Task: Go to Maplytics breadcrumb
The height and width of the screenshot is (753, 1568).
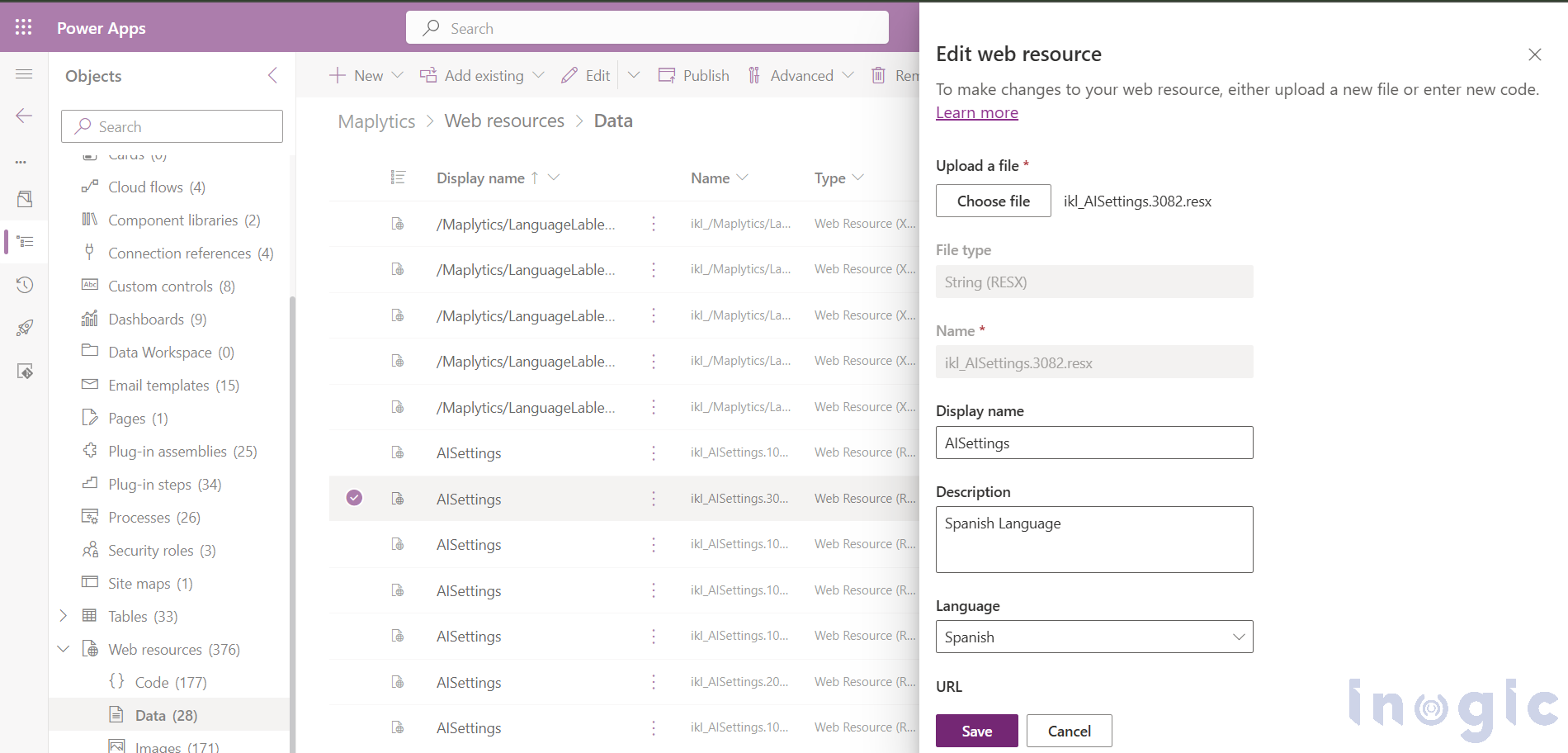Action: [x=376, y=121]
